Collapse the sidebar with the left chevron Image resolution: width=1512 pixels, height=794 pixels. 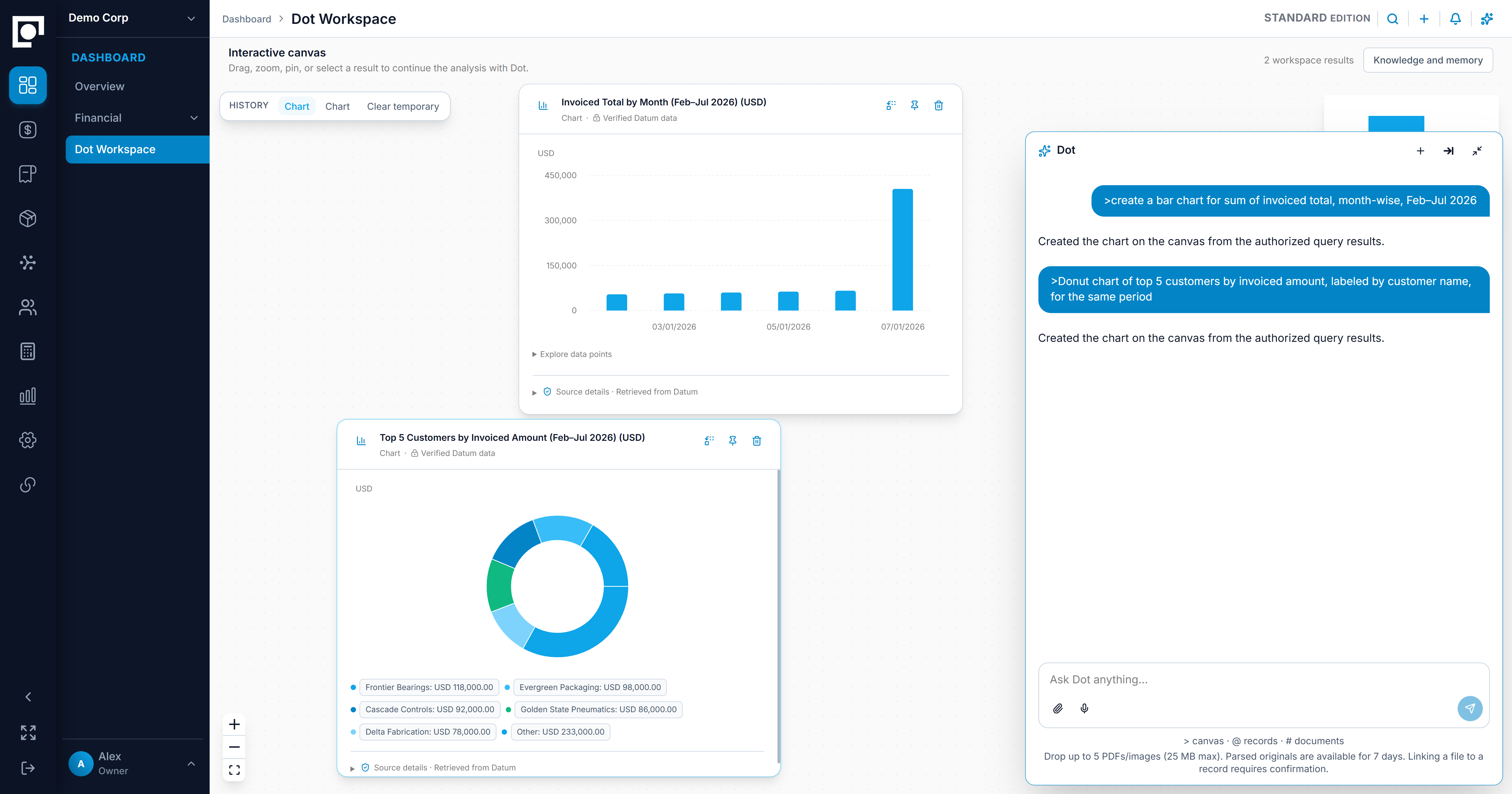28,696
